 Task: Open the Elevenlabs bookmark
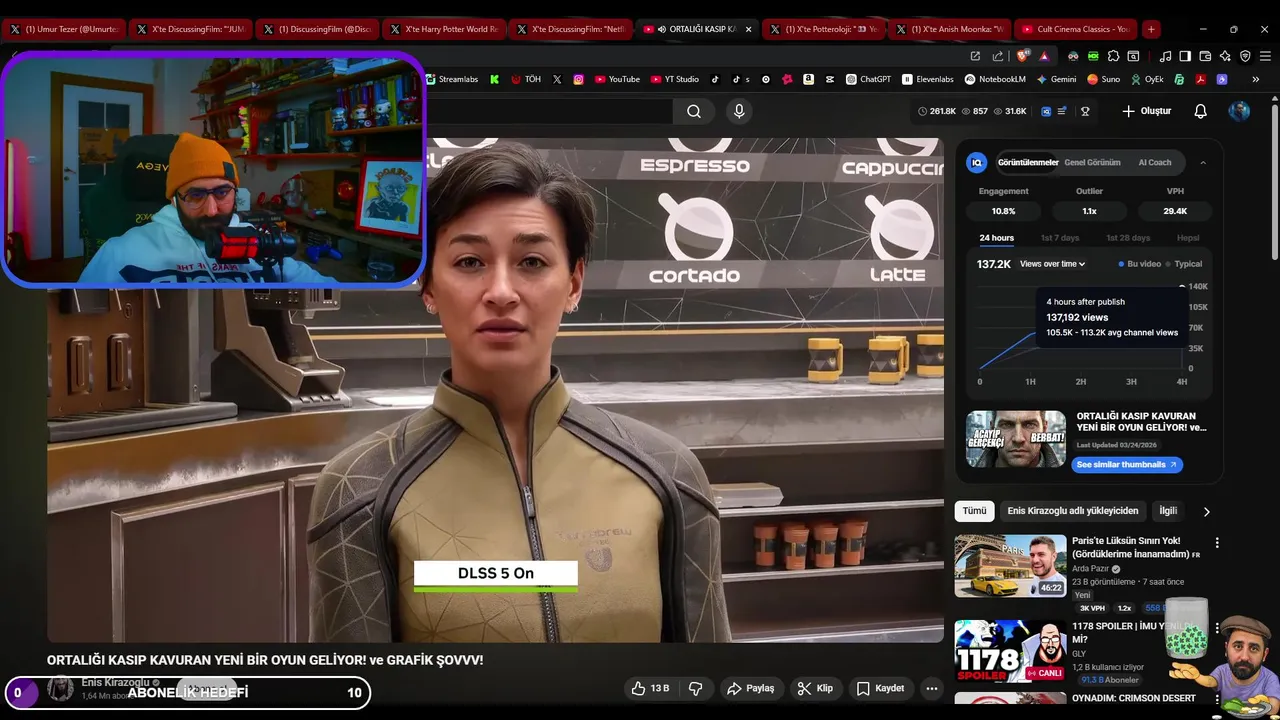click(x=927, y=79)
